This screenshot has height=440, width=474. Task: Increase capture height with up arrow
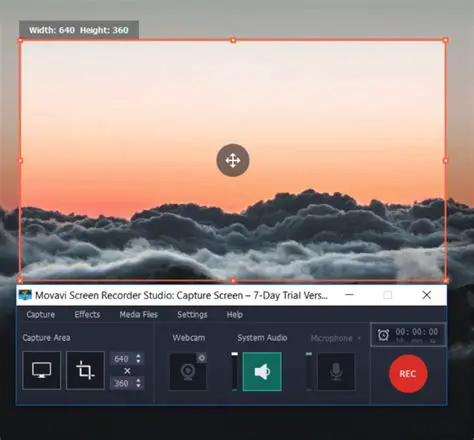tap(138, 380)
